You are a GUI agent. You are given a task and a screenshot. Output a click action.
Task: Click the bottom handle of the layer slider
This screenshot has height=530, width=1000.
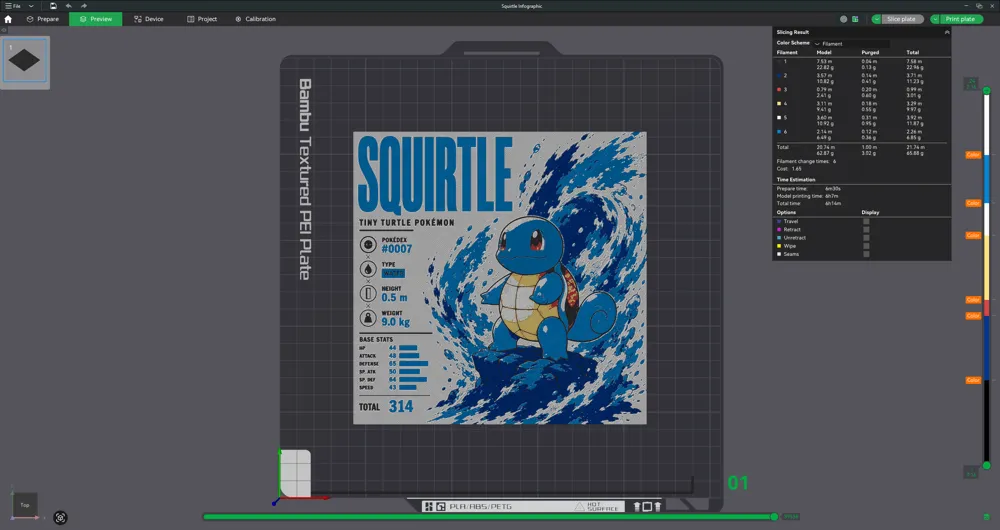click(987, 466)
